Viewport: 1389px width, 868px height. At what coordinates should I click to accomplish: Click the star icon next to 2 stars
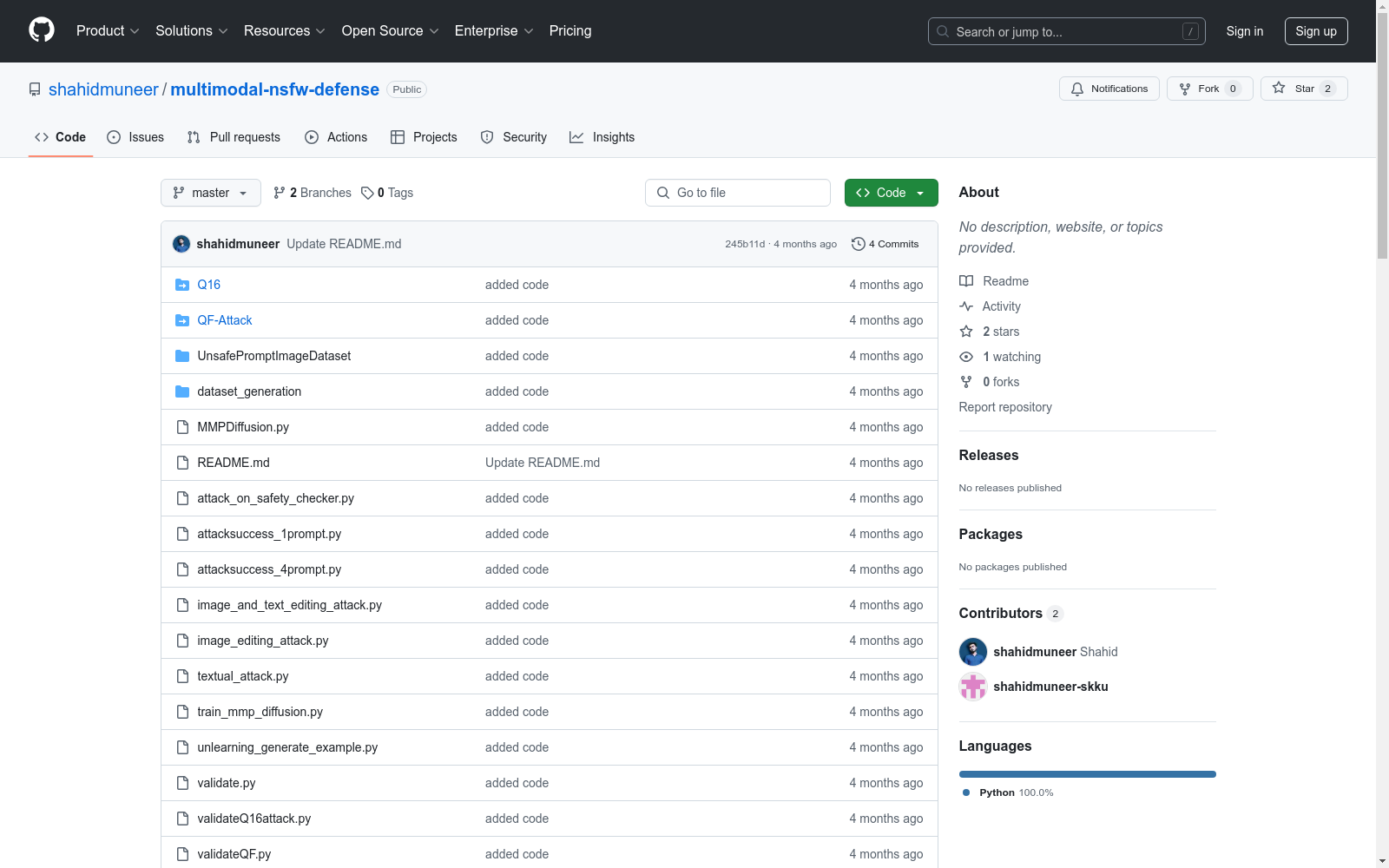[x=966, y=332]
